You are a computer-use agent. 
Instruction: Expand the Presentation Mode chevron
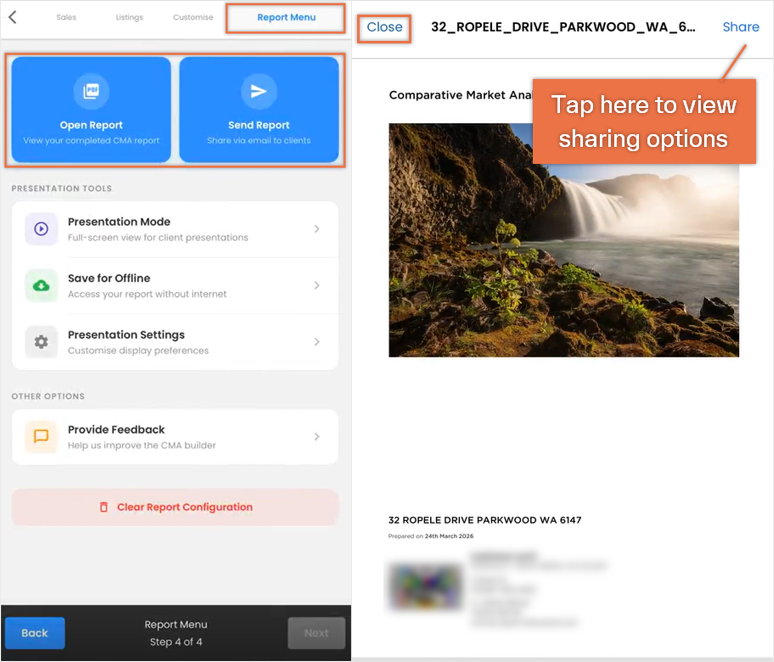[x=317, y=229]
